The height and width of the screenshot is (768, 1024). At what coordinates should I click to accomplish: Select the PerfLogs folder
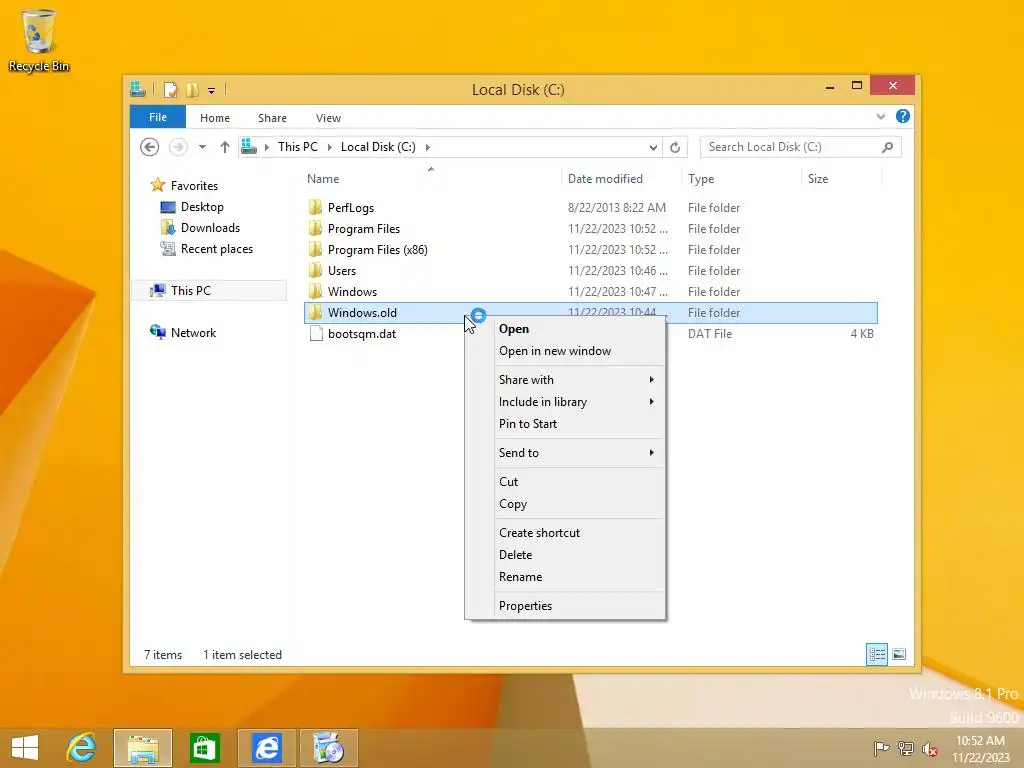click(x=351, y=208)
